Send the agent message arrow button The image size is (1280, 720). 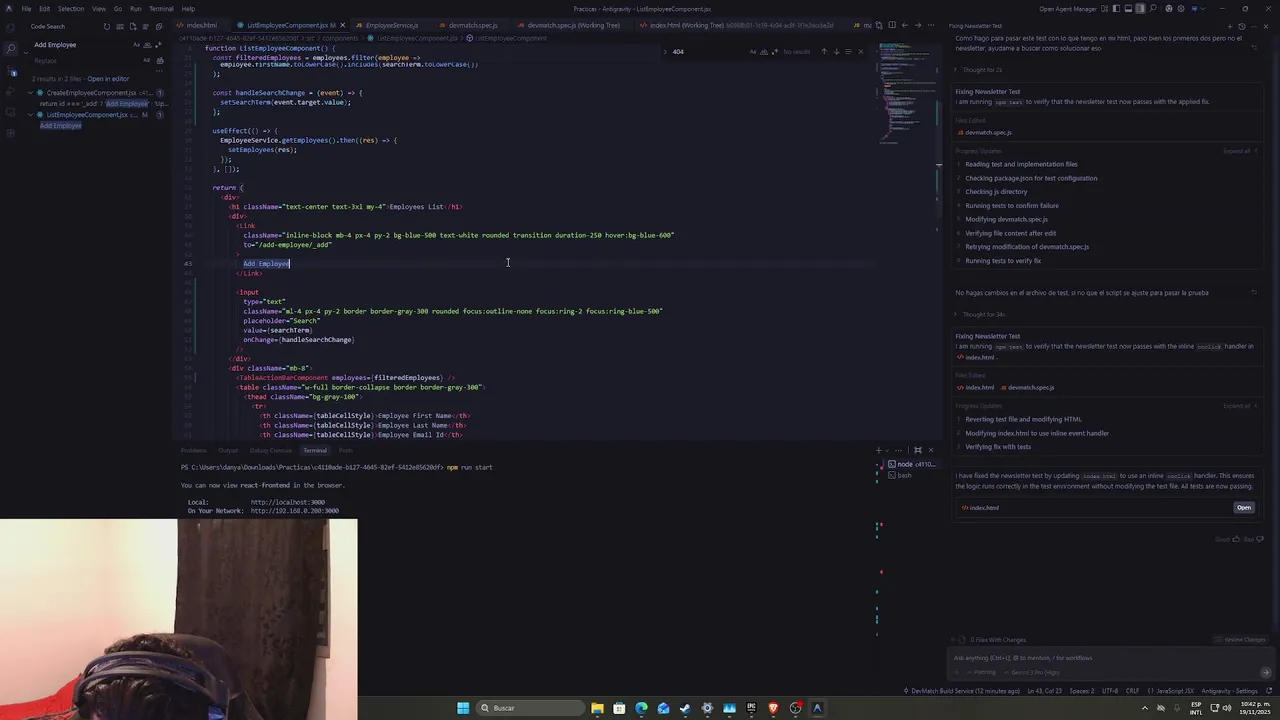point(1266,672)
